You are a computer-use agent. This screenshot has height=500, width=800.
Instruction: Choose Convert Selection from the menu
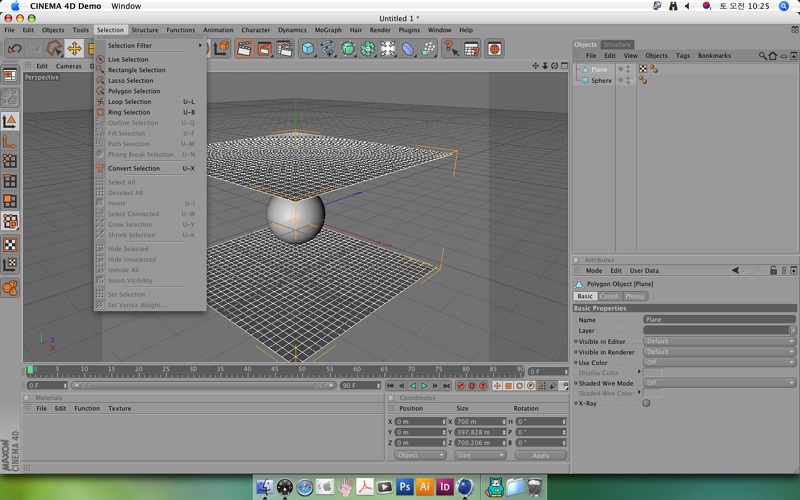pyautogui.click(x=134, y=168)
